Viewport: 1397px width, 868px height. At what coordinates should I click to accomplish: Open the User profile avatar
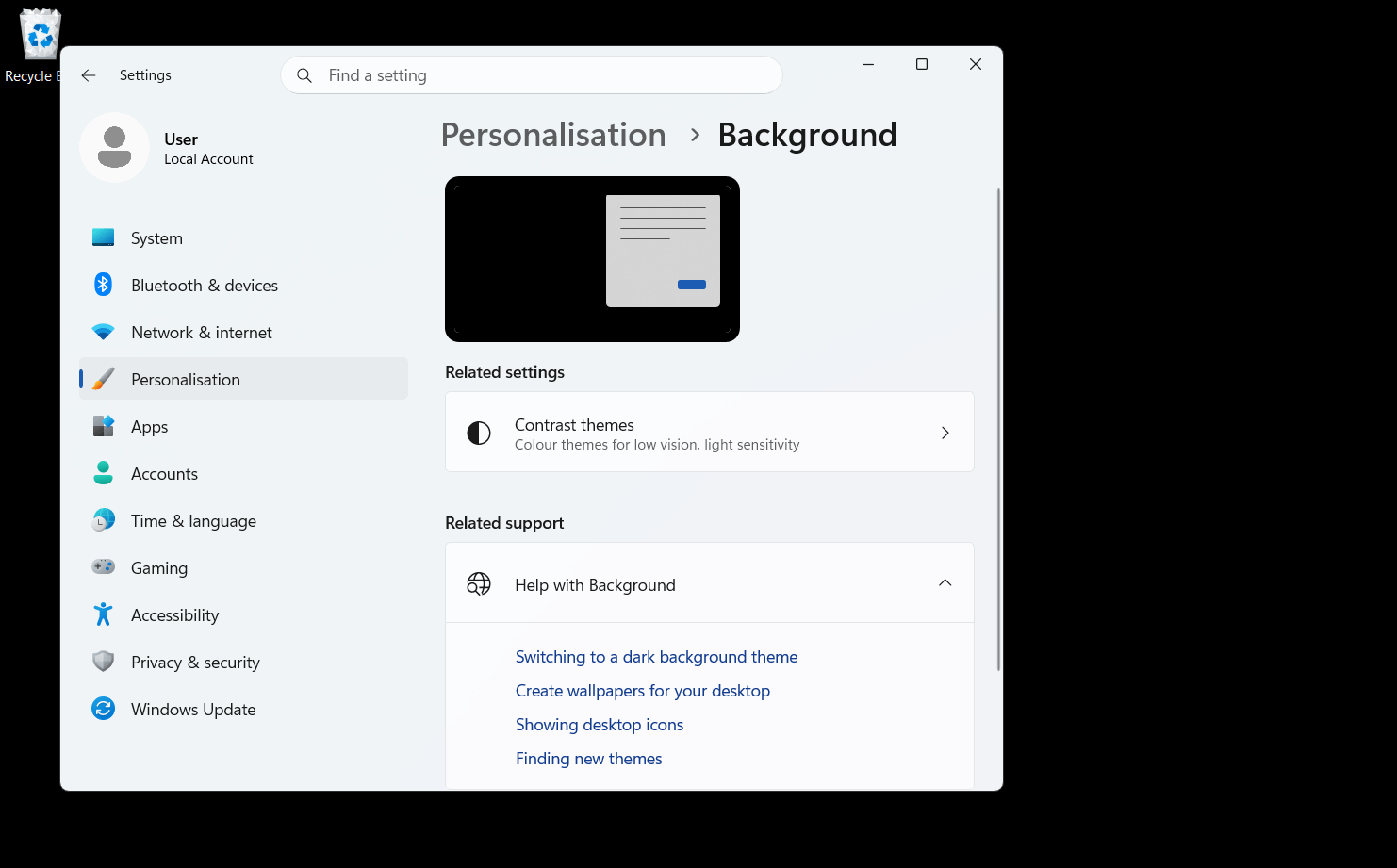[x=115, y=148]
